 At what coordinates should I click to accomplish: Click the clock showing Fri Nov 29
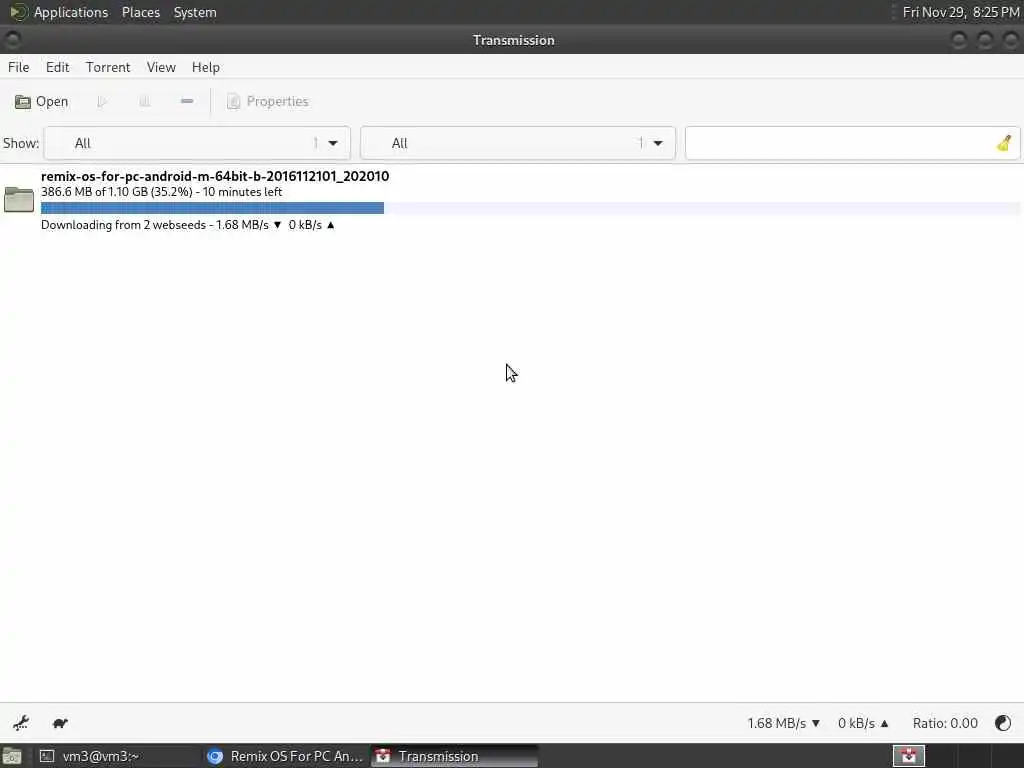pyautogui.click(x=961, y=12)
